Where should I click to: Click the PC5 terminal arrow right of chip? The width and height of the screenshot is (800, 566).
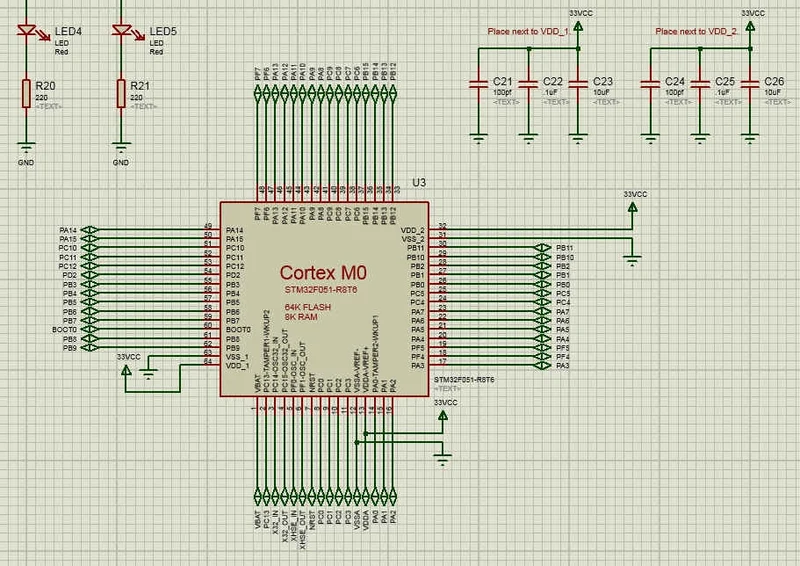(542, 293)
